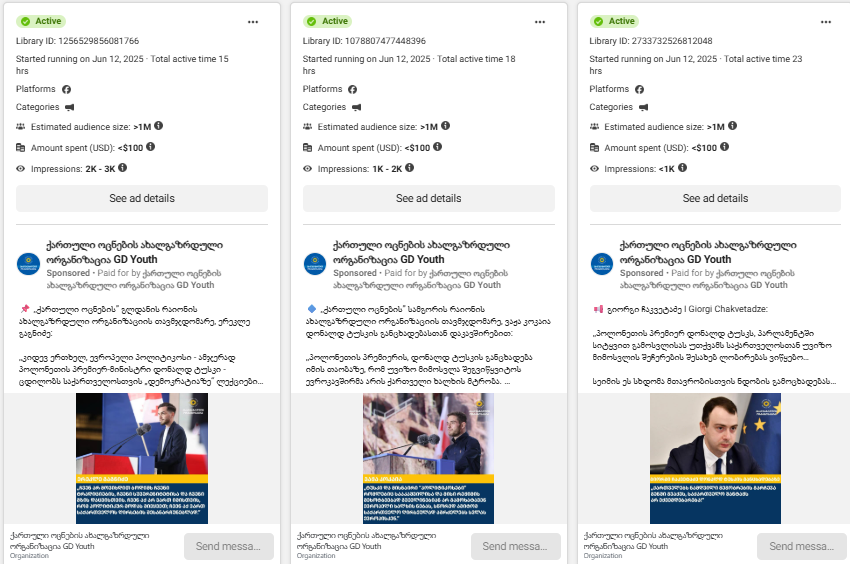Click Send message button on third ad
This screenshot has width=850, height=564.
pyautogui.click(x=802, y=546)
